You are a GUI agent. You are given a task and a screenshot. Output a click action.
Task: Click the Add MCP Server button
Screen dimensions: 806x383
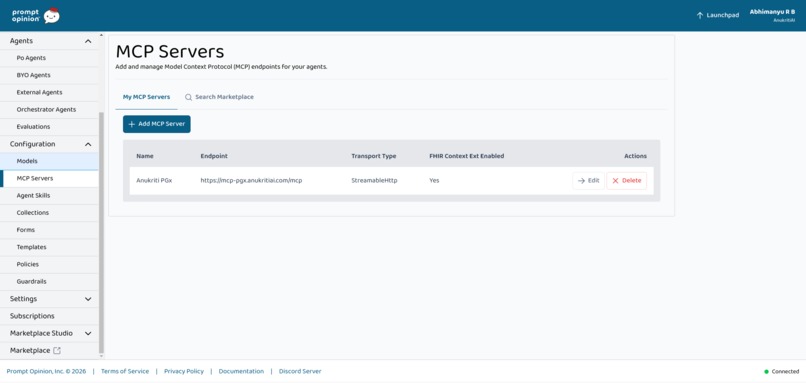157,124
